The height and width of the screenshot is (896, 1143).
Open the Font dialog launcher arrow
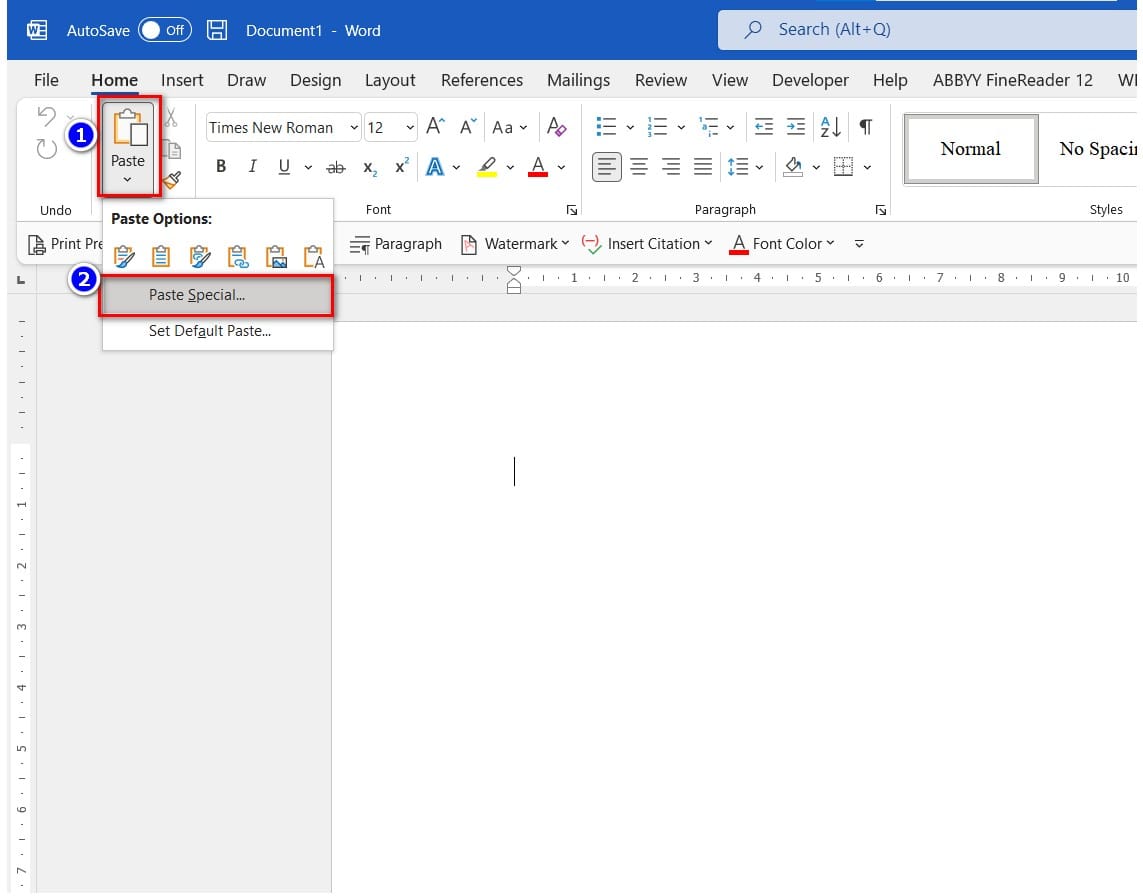point(572,210)
